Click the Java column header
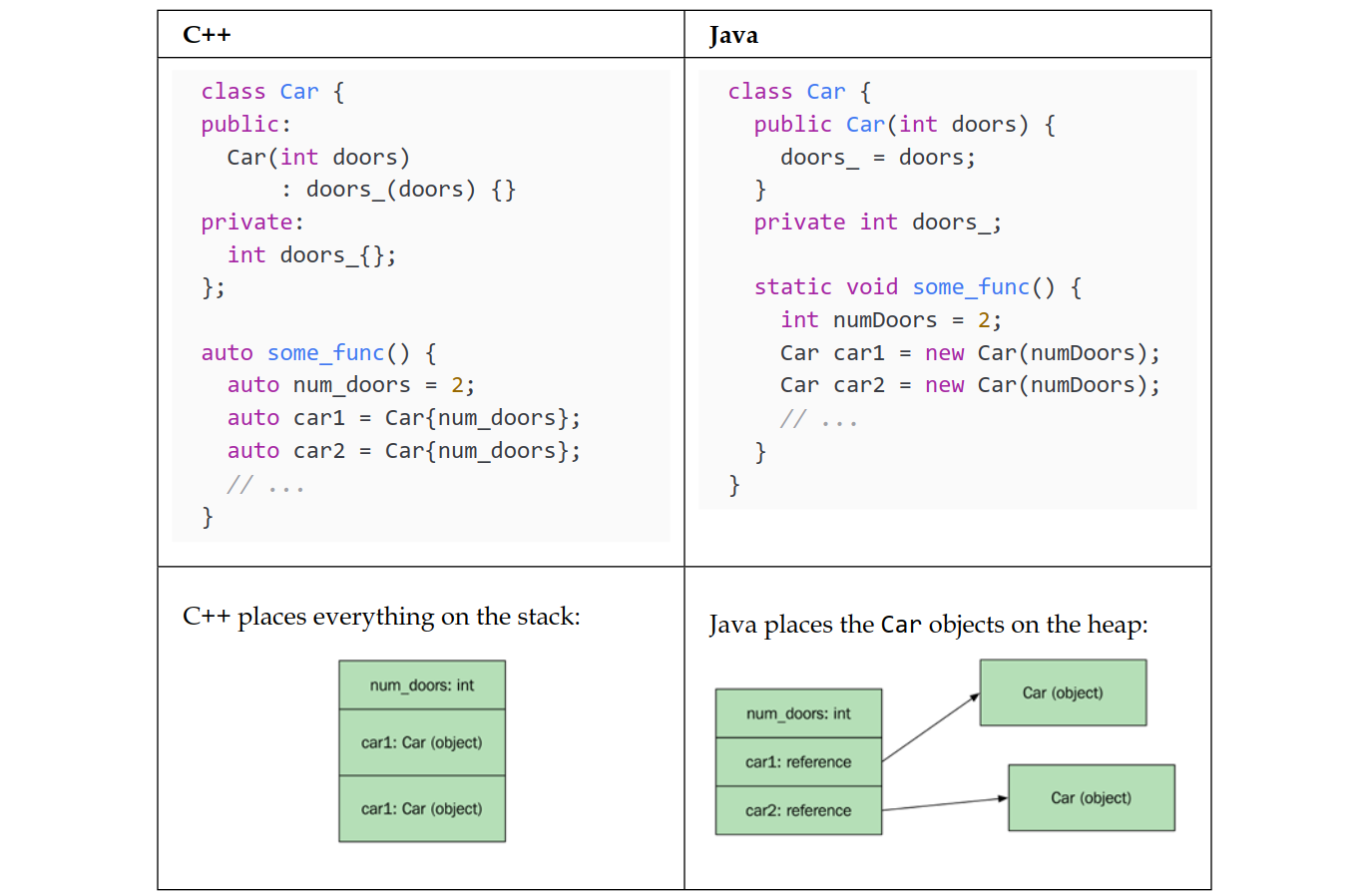 pyautogui.click(x=733, y=36)
